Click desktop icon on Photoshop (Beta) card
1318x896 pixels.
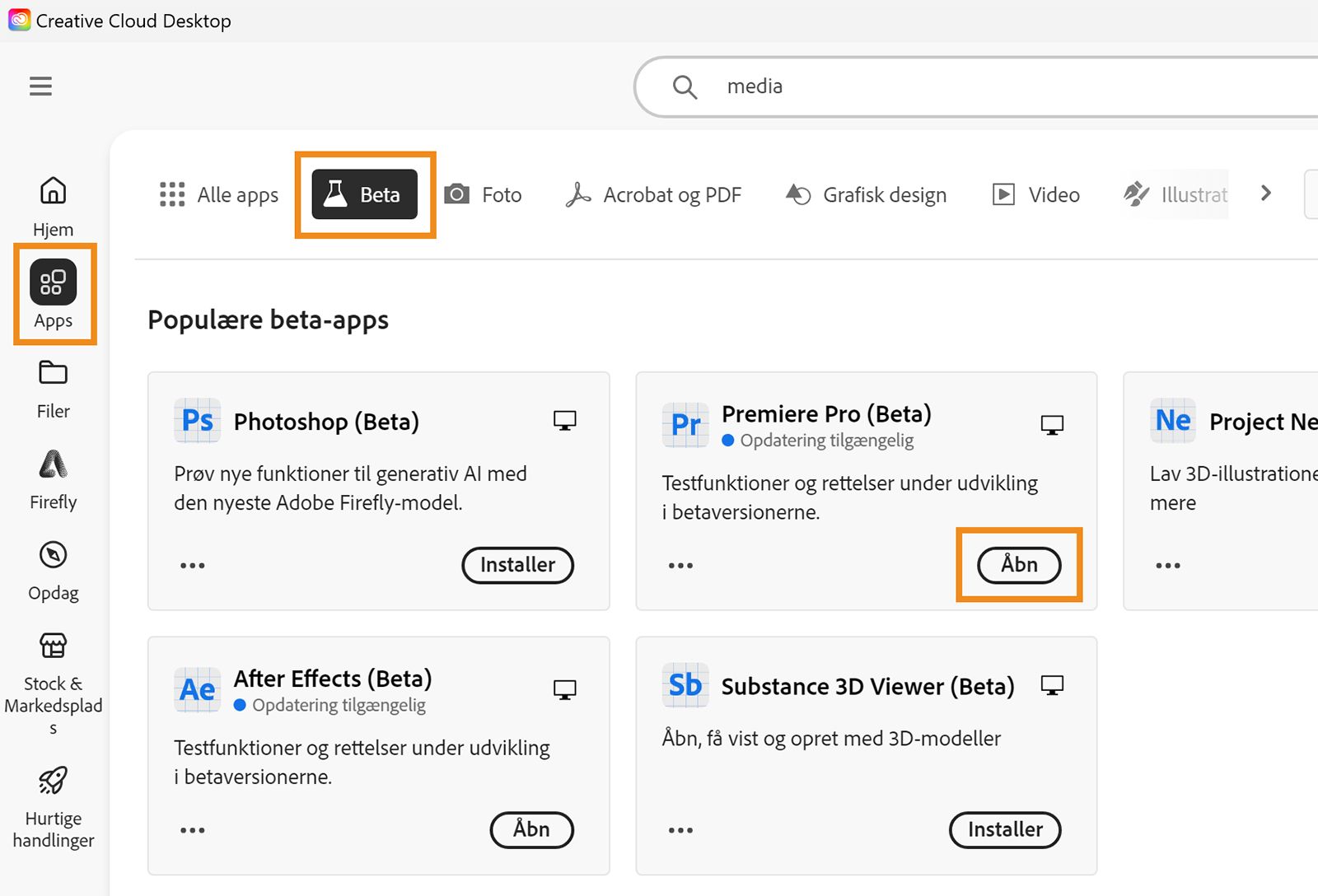pyautogui.click(x=565, y=421)
